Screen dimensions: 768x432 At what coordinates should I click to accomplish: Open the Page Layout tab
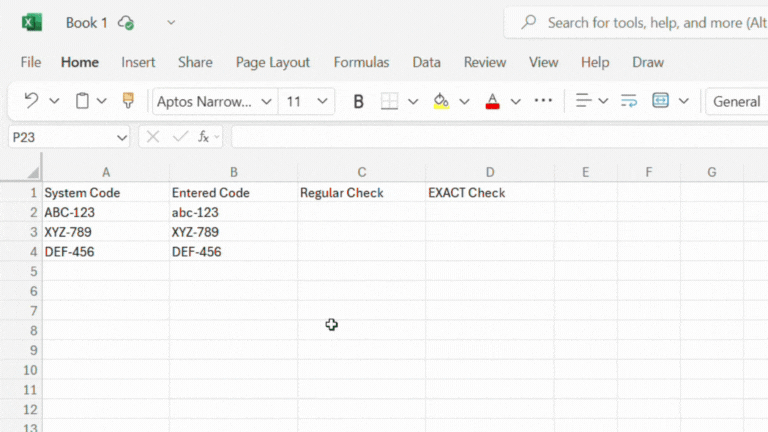[x=273, y=62]
